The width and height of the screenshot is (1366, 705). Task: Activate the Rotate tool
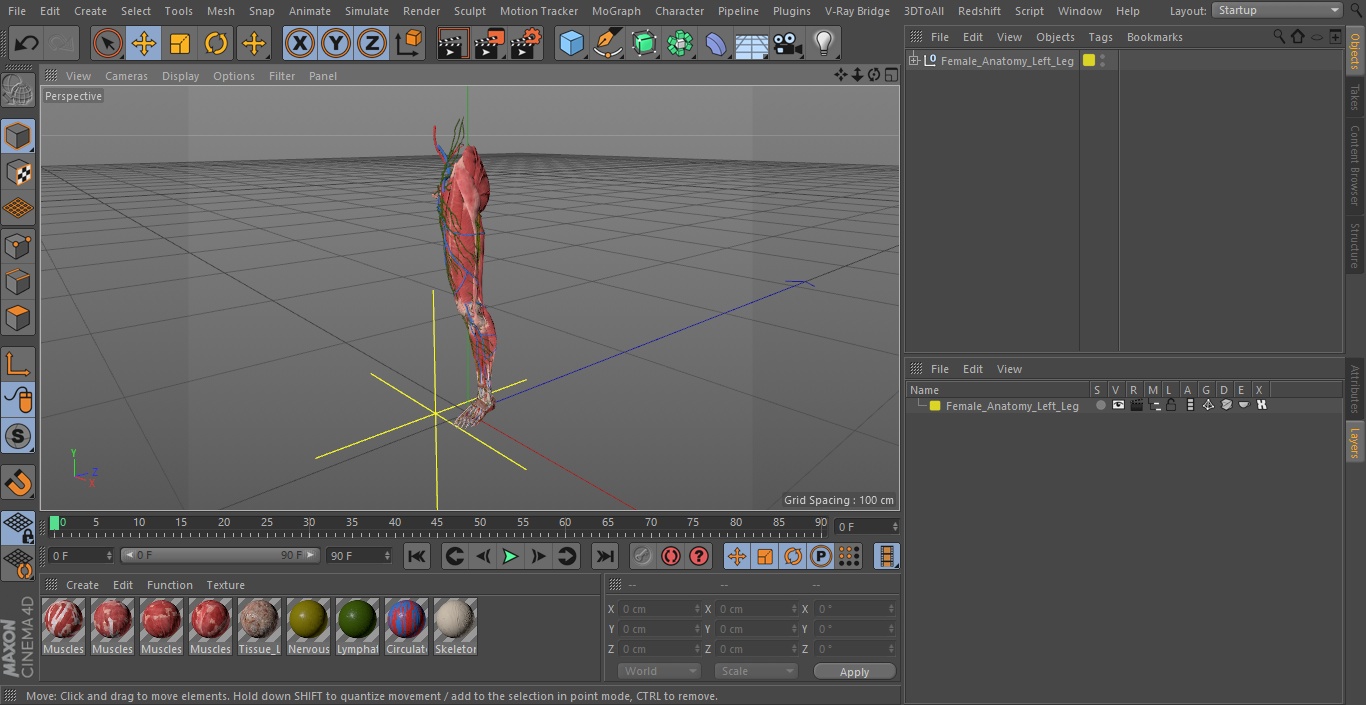tap(216, 43)
